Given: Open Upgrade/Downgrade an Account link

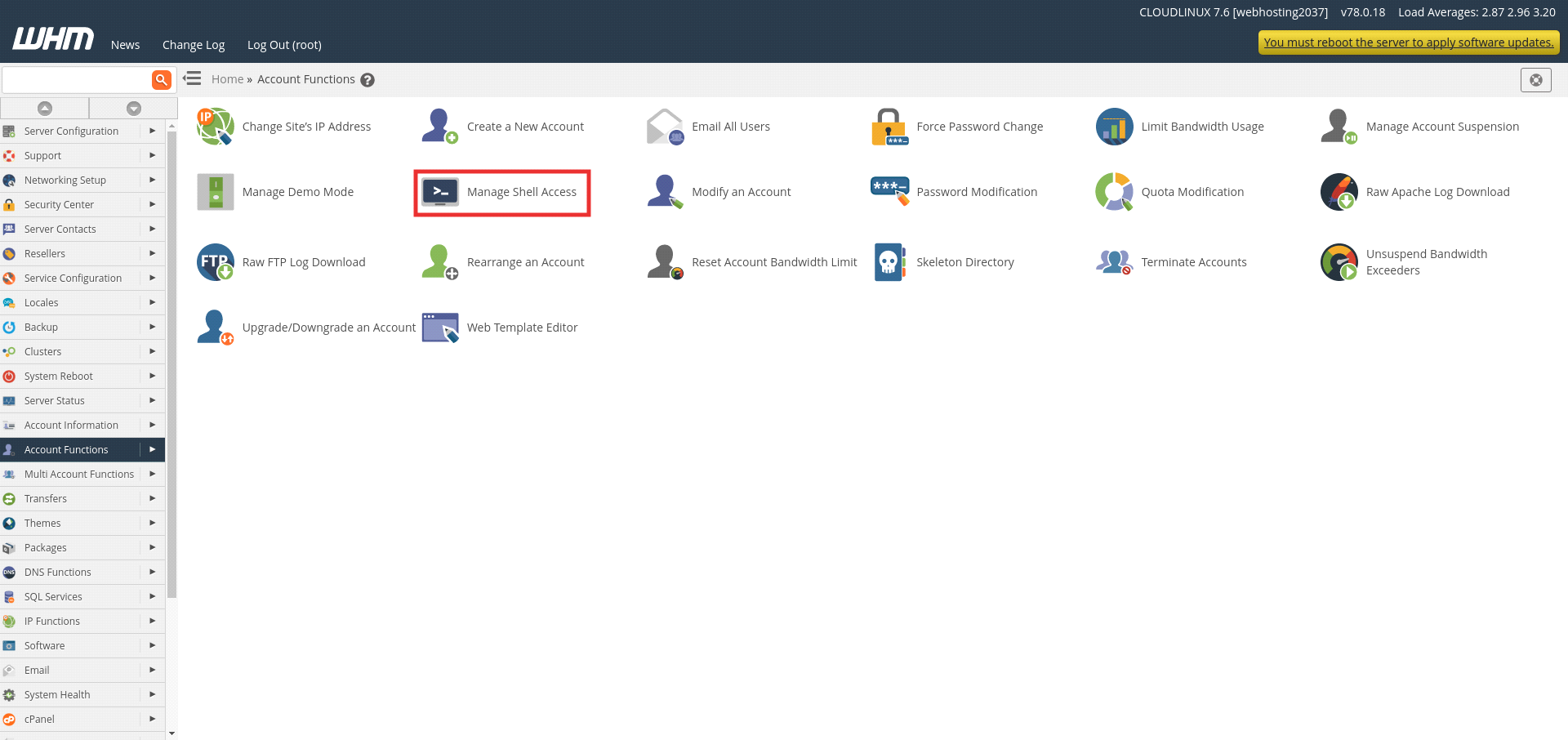Looking at the screenshot, I should (x=329, y=328).
